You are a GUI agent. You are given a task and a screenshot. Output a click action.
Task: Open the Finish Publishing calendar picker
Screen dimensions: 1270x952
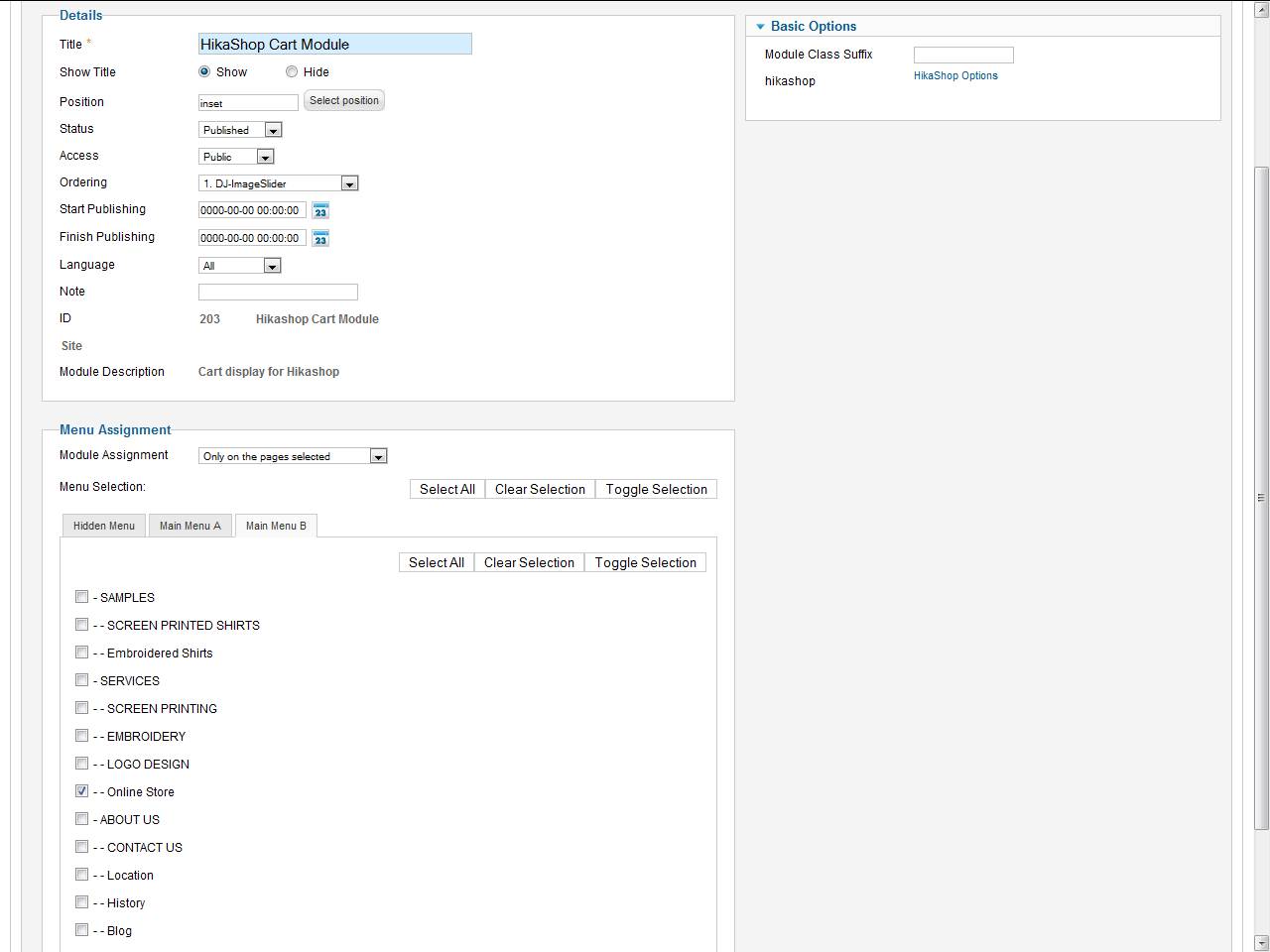(320, 238)
